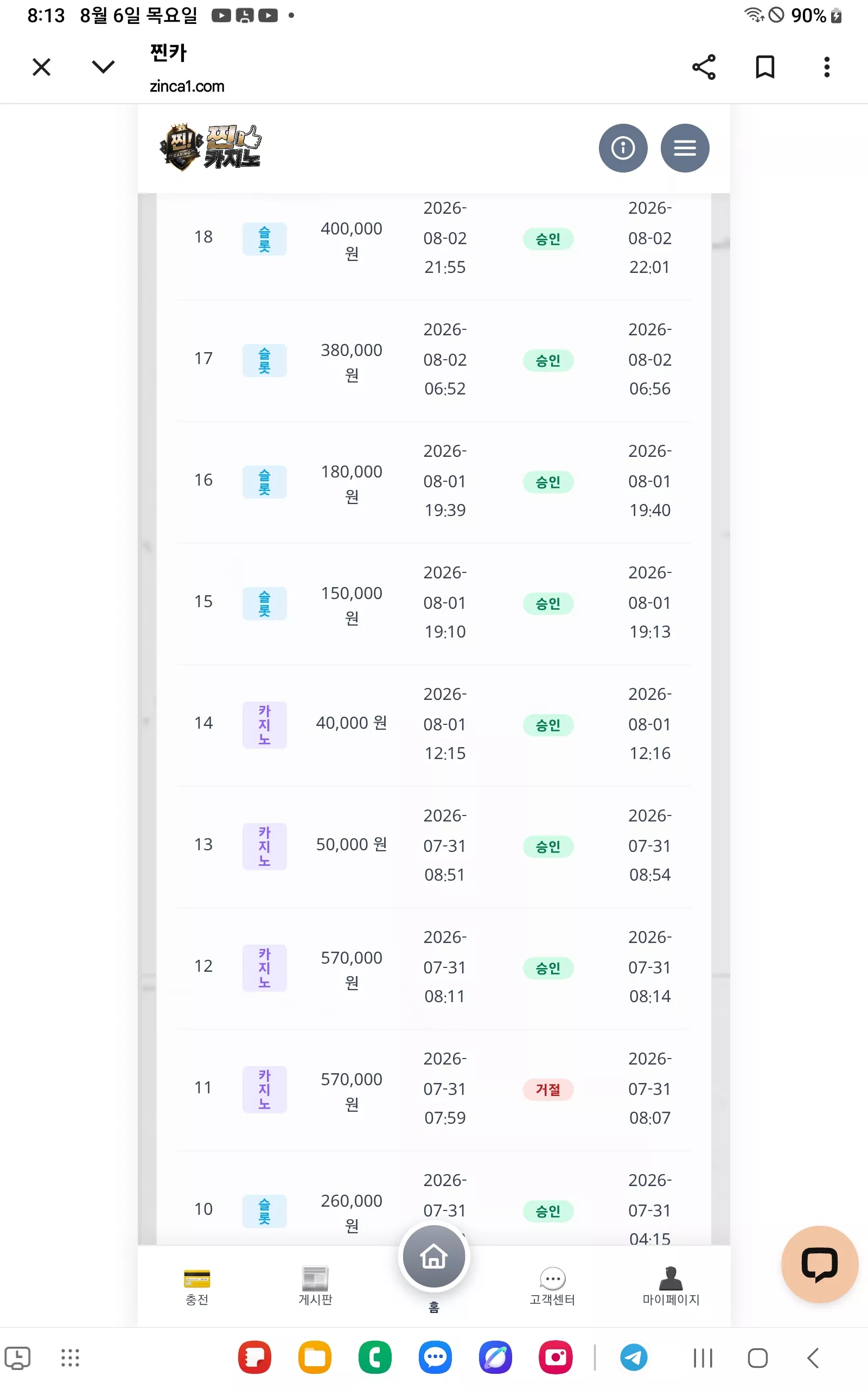Tap the share icon in browser bar
Viewport: 868px width, 1389px height.
point(704,67)
